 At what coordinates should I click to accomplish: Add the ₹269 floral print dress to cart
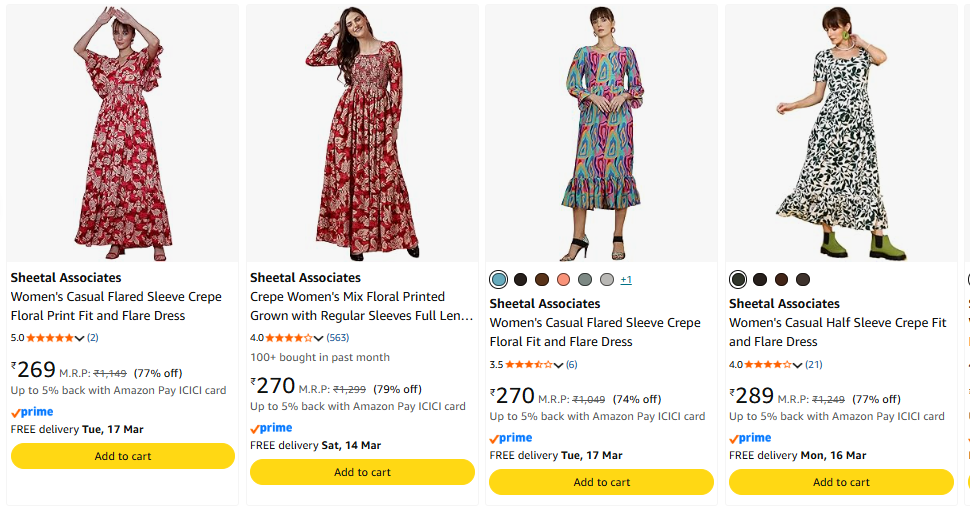click(x=123, y=456)
